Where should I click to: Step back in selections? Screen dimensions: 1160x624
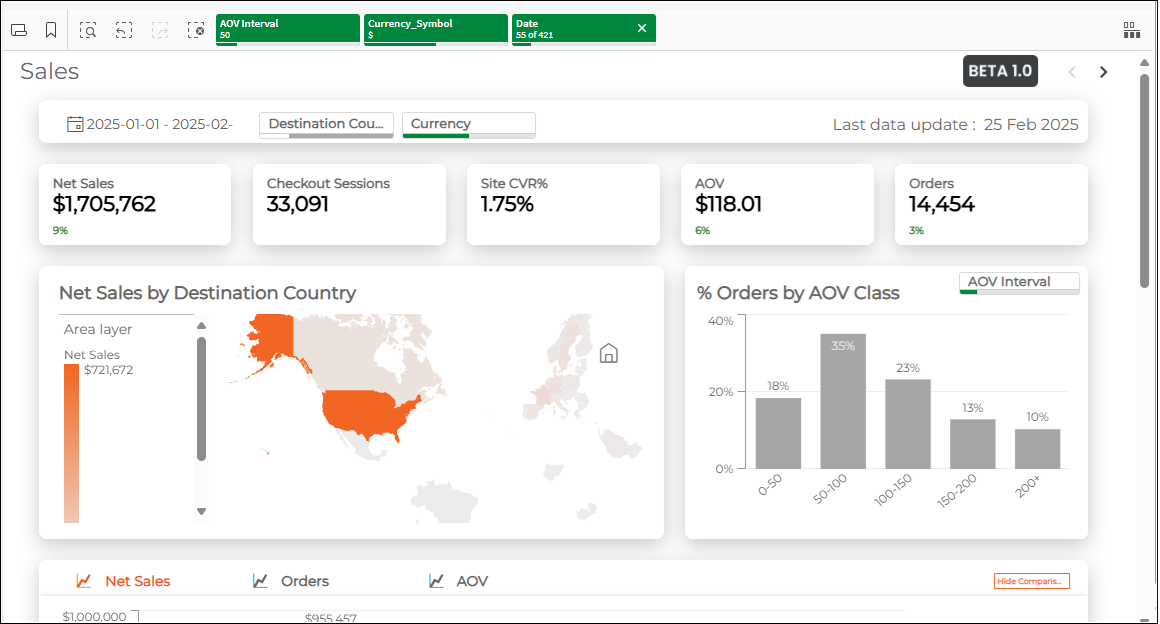pyautogui.click(x=123, y=30)
